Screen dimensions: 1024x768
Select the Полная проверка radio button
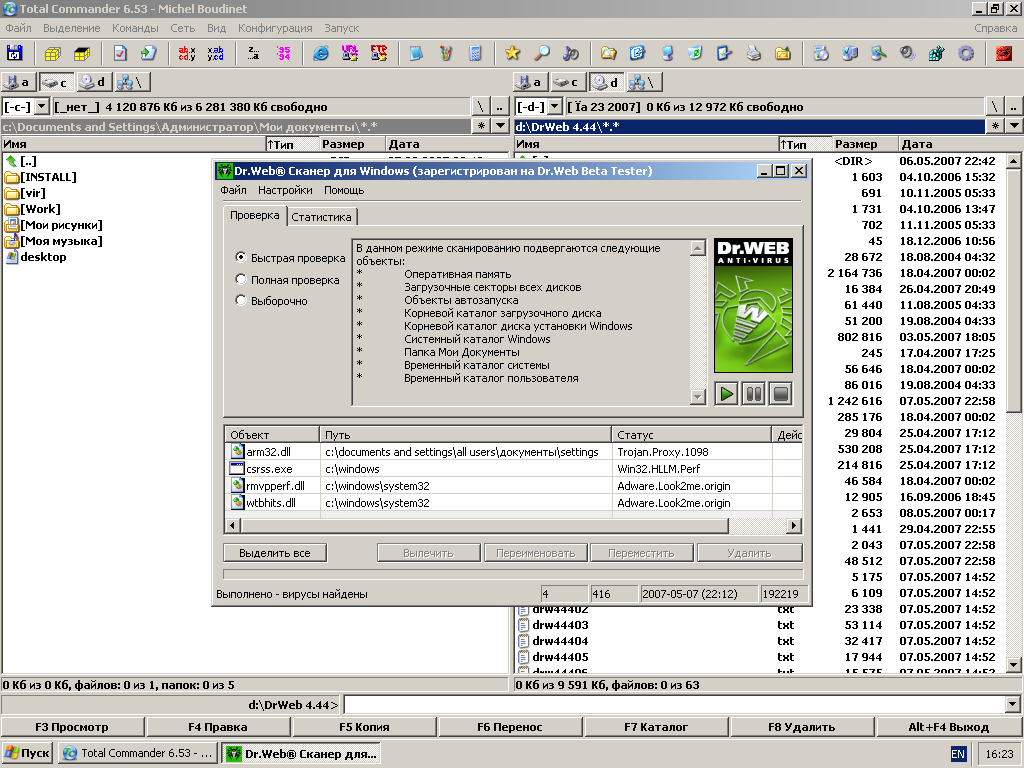[241, 280]
